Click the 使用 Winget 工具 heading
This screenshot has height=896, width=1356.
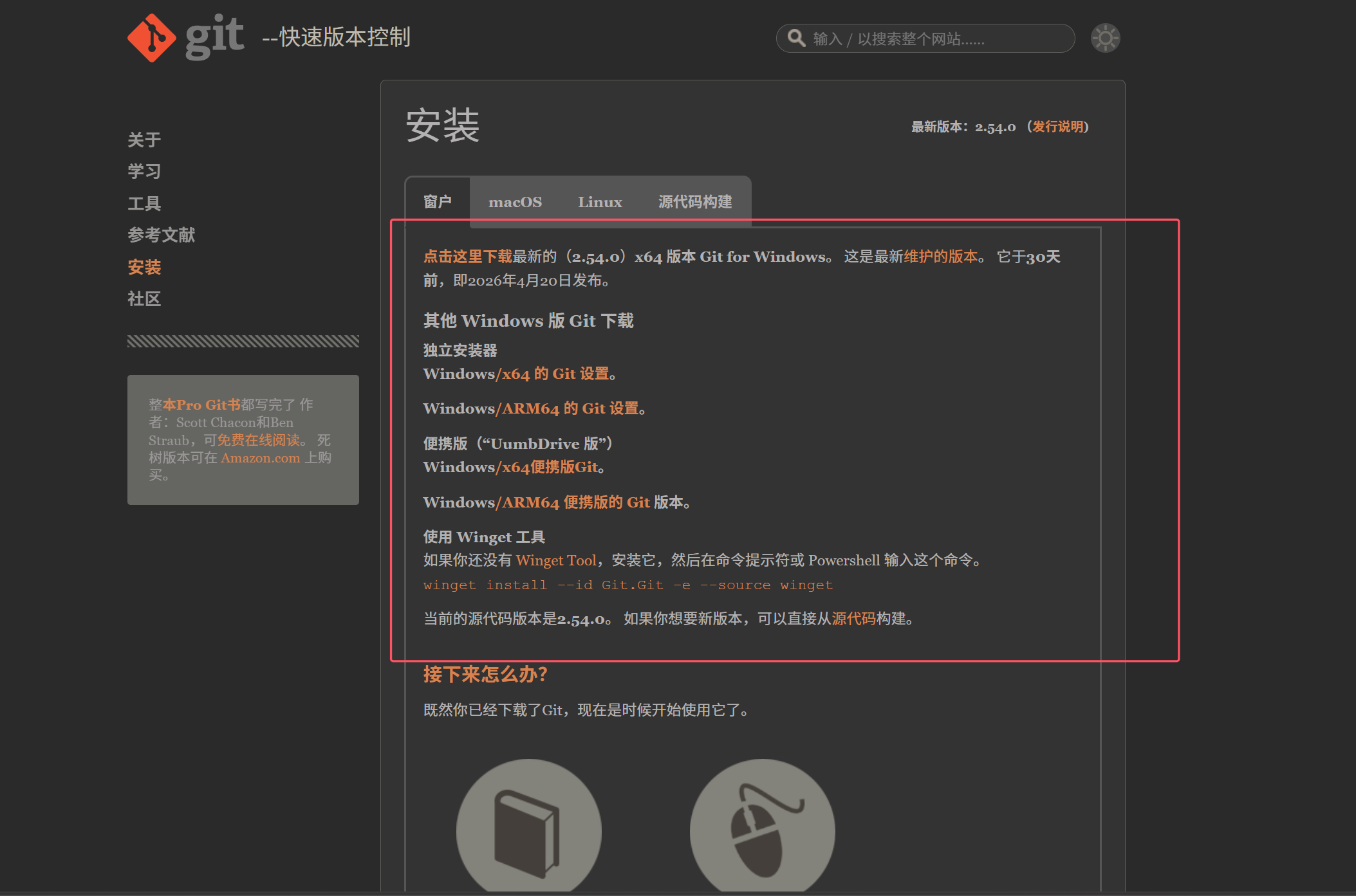pyautogui.click(x=484, y=537)
